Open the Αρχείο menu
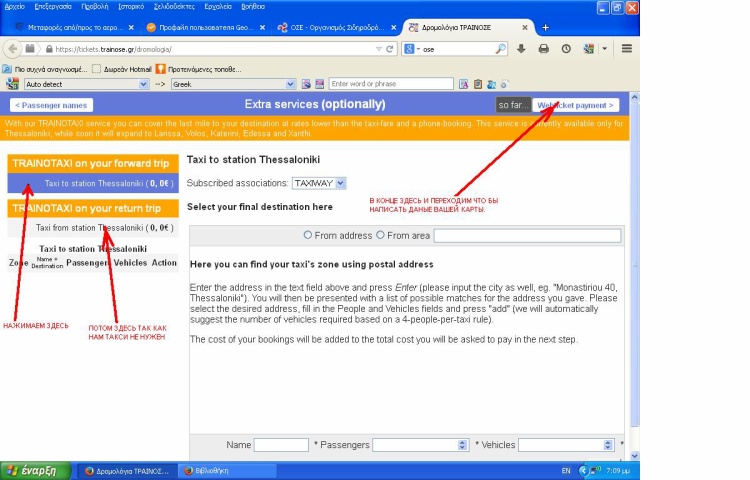Viewport: 750px width, 480px height. 14,7
